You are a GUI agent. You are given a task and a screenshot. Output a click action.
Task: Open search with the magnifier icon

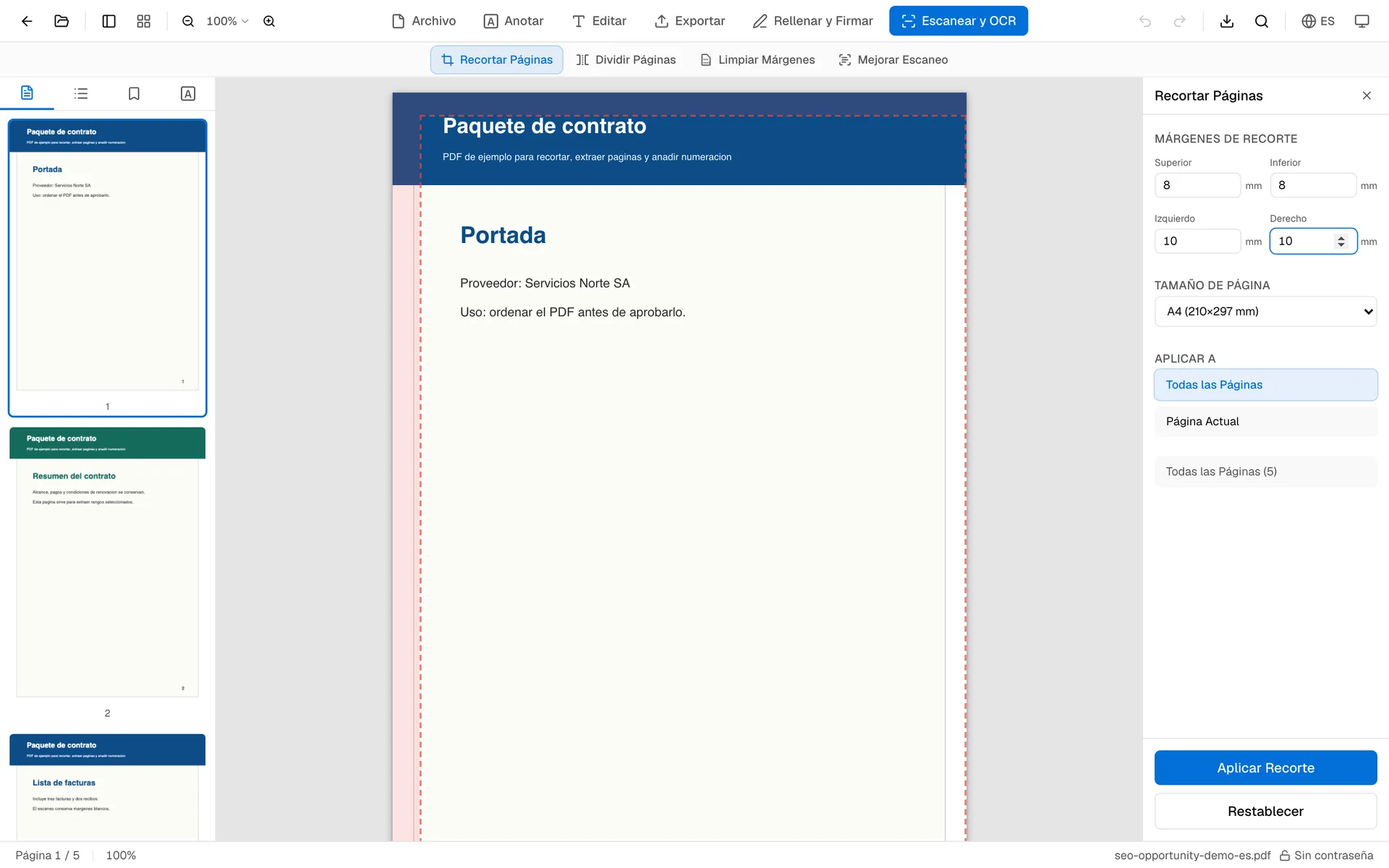(x=1262, y=21)
